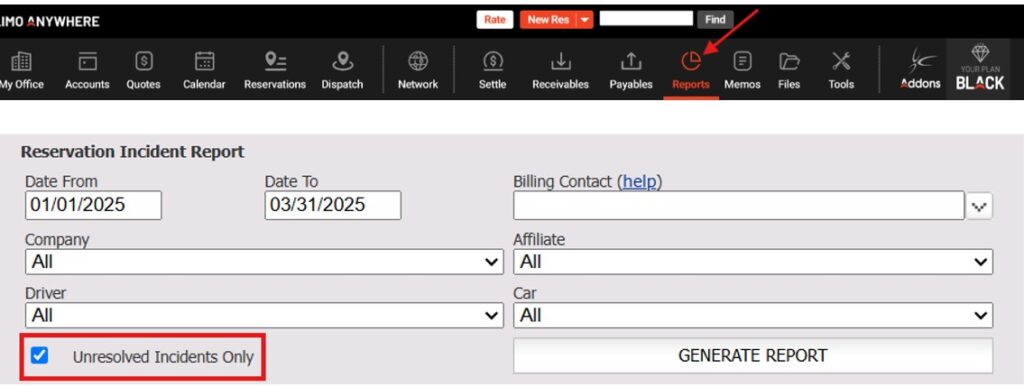Open My Office from the navigation bar
The height and width of the screenshot is (387, 1024).
click(x=21, y=70)
